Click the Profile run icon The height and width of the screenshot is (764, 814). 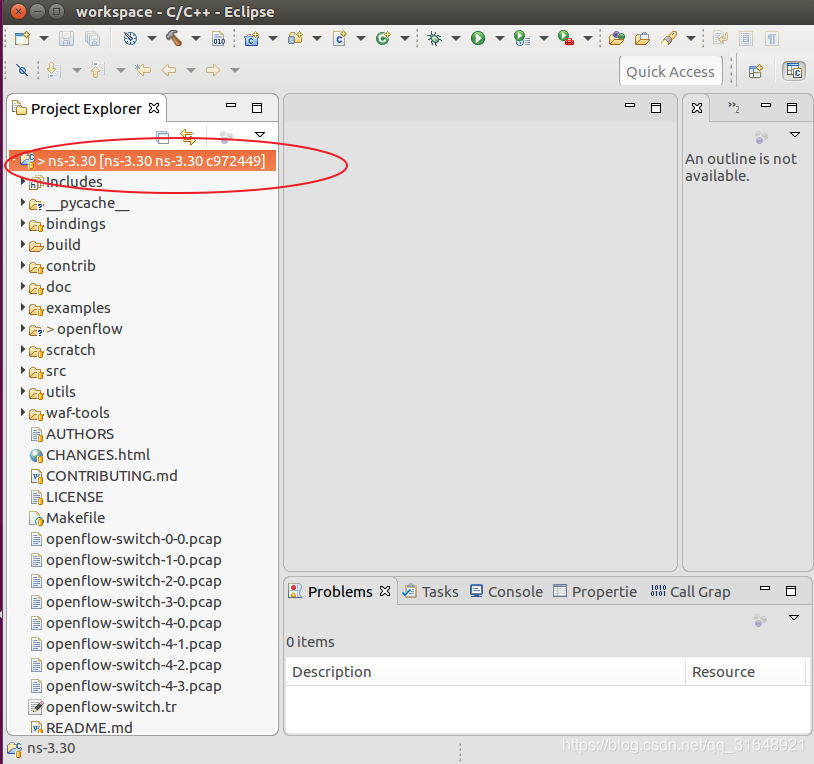click(521, 38)
